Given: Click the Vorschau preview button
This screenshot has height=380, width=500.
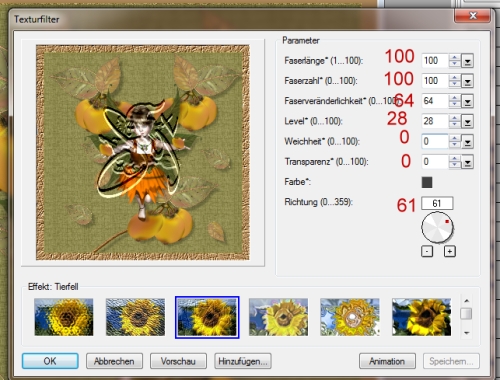Looking at the screenshot, I should (178, 361).
